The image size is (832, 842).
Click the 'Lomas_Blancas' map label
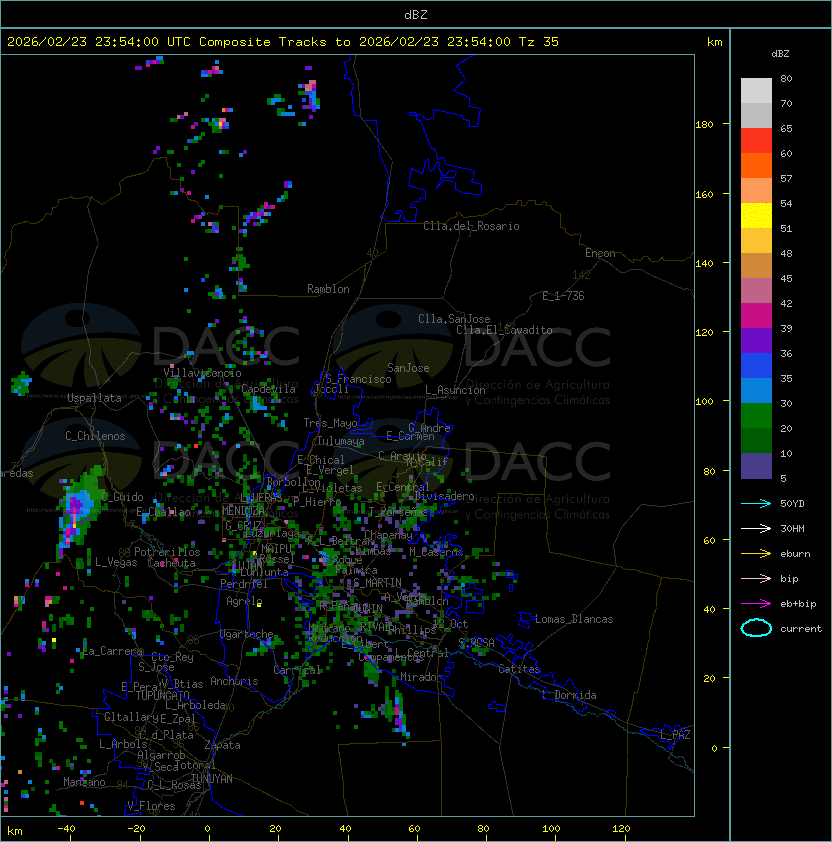pyautogui.click(x=574, y=619)
